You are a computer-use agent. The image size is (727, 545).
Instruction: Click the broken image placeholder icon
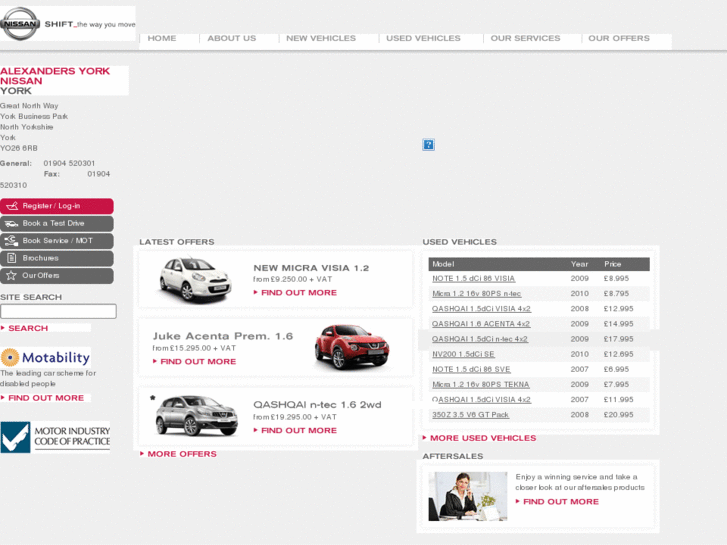[x=428, y=145]
